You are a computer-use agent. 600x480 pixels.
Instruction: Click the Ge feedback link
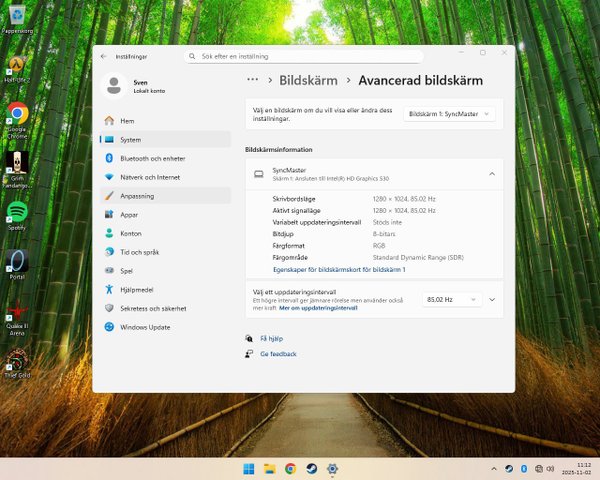[x=278, y=354]
